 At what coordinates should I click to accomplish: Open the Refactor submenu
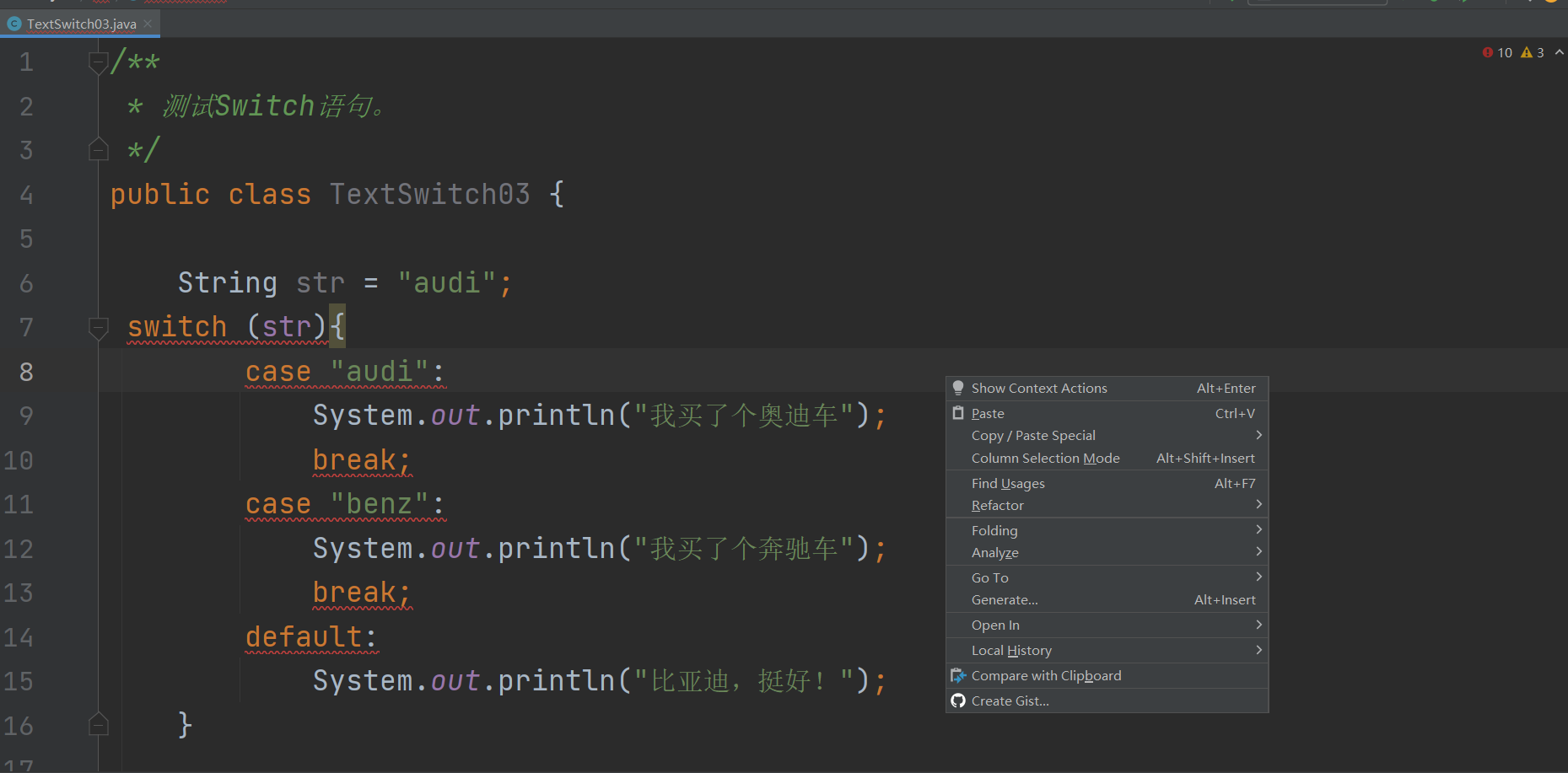click(x=1107, y=506)
